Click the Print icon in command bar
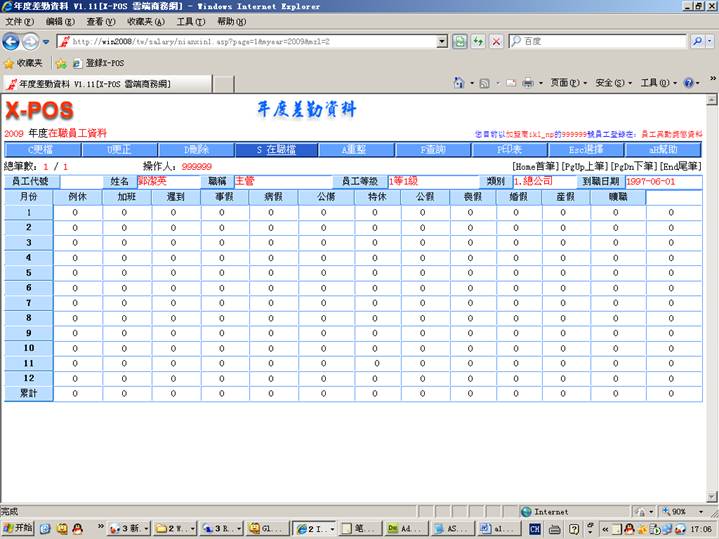 click(x=527, y=83)
